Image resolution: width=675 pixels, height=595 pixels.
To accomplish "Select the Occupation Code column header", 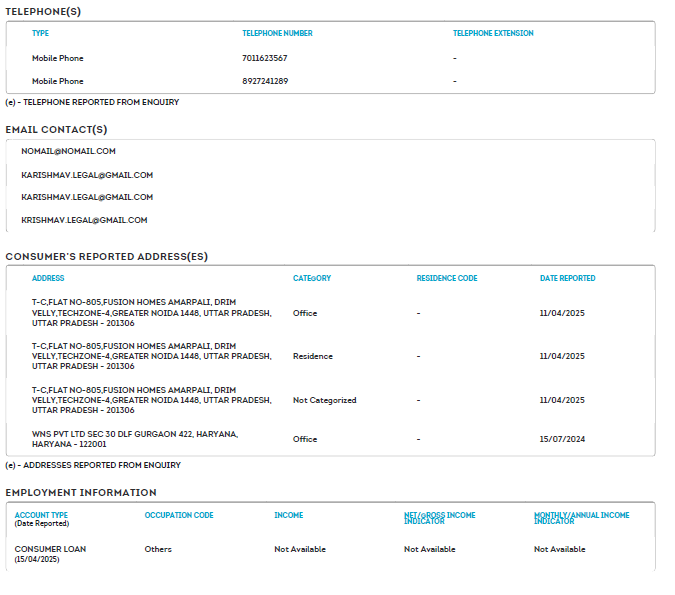I will pyautogui.click(x=179, y=515).
